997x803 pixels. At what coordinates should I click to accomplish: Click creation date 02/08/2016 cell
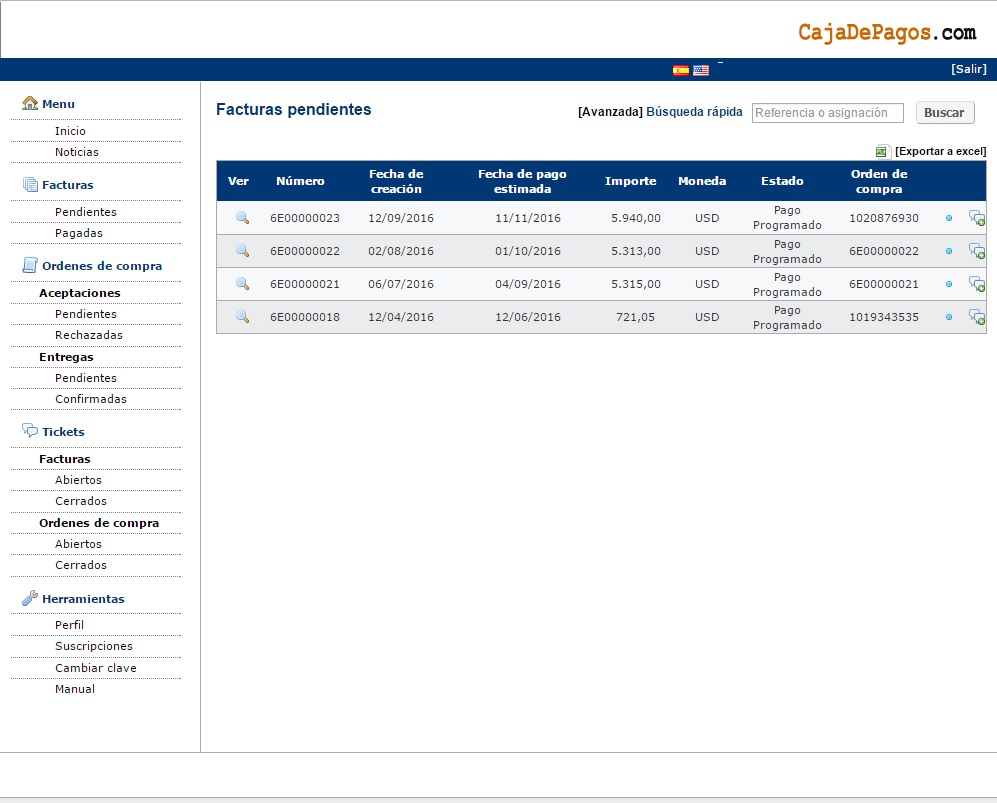pos(401,251)
